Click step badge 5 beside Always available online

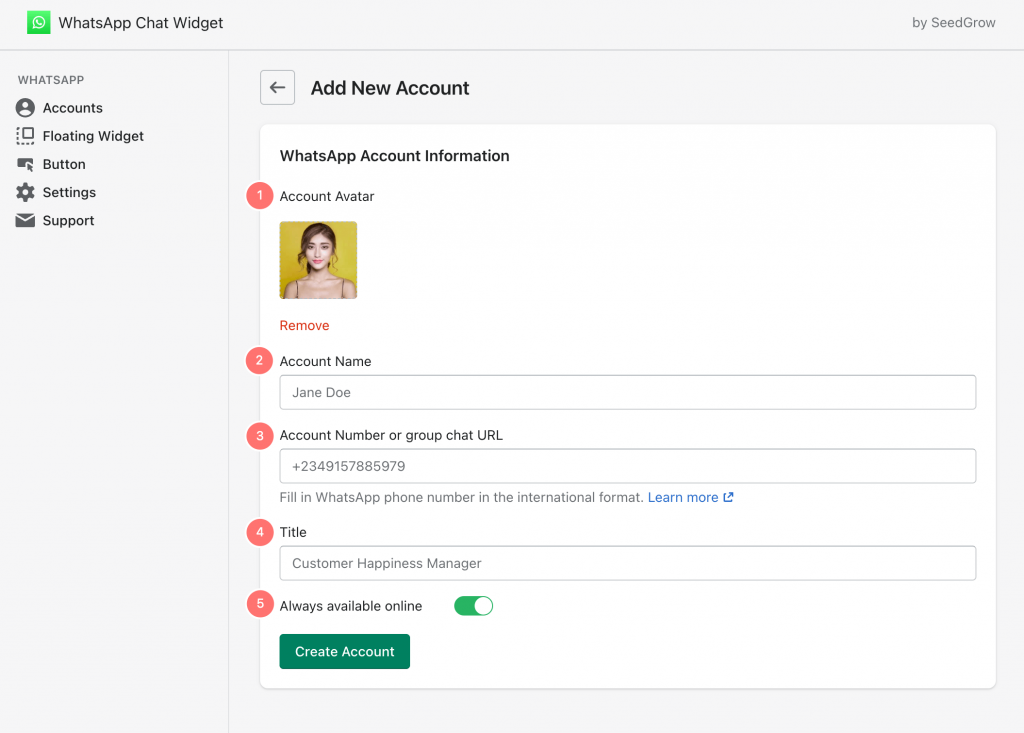(x=260, y=604)
